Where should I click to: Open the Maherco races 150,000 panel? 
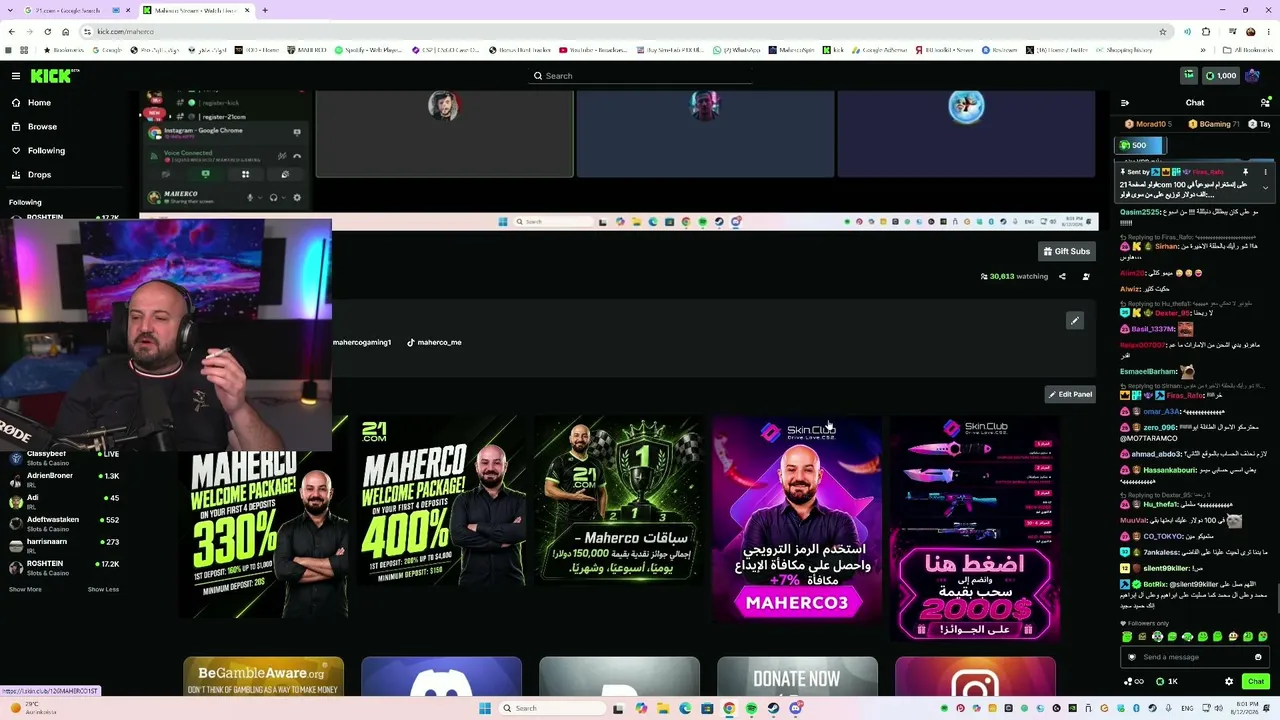618,502
